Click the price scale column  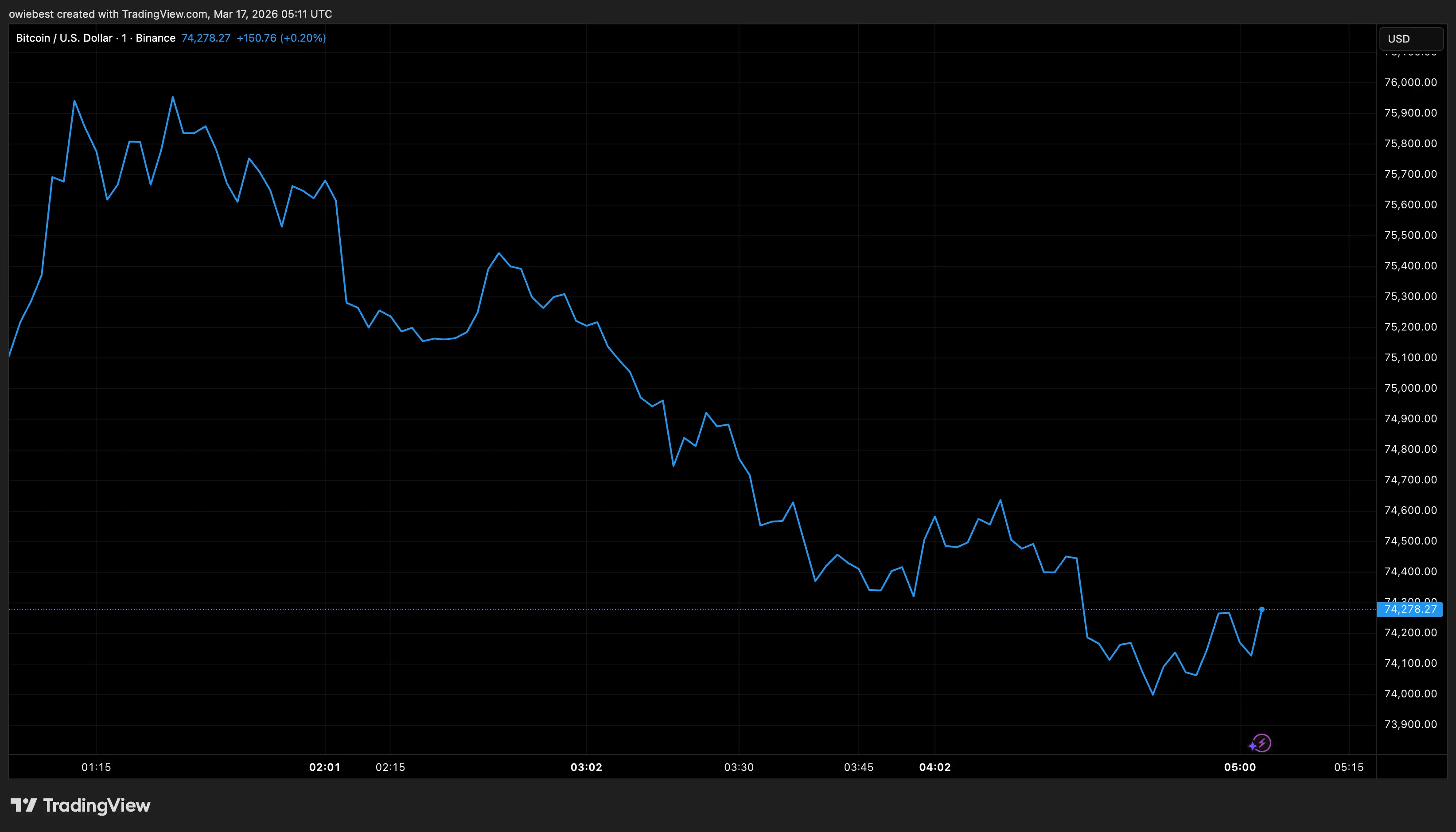pos(1411,400)
